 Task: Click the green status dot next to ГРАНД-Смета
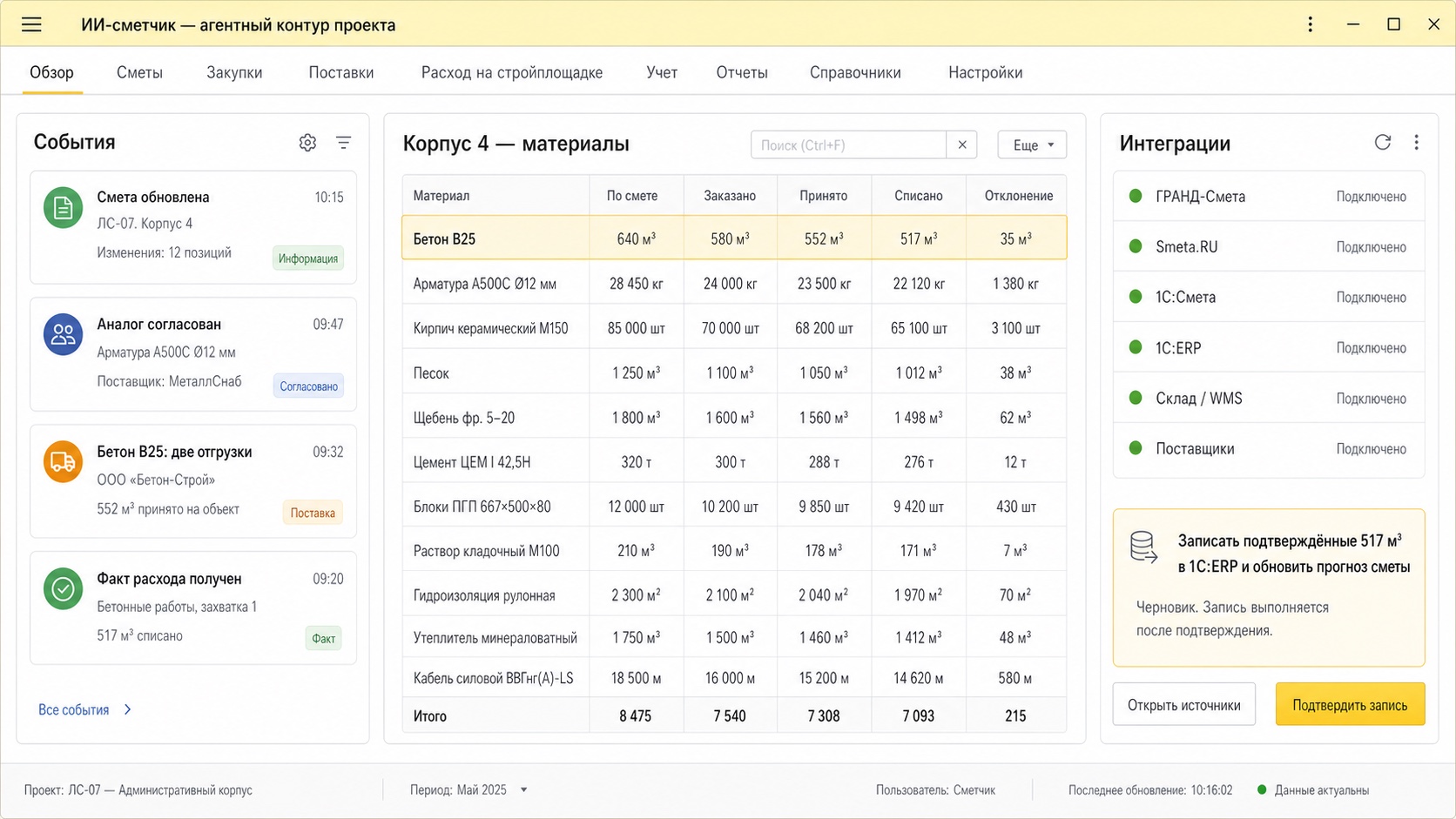[1136, 196]
